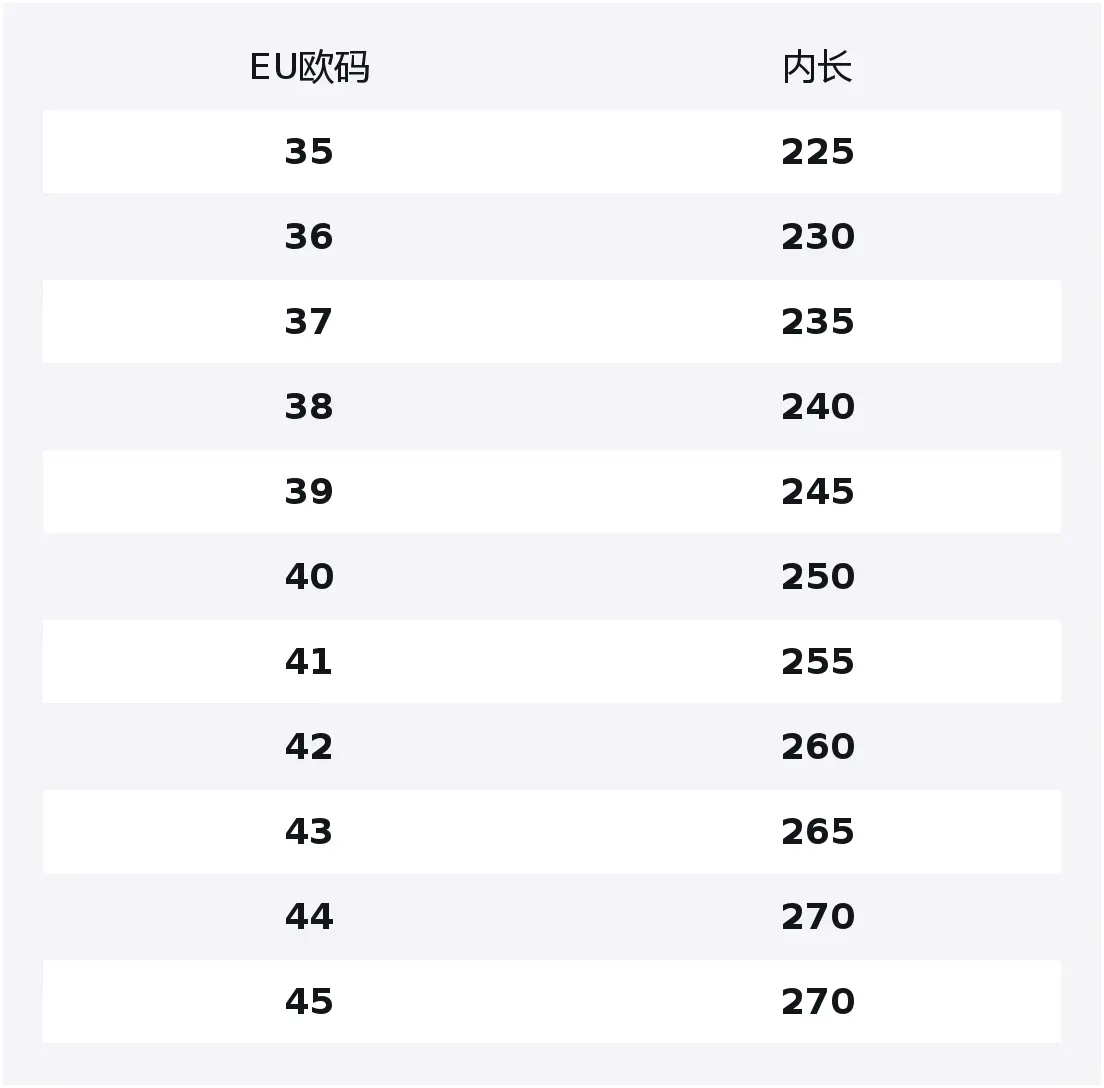Choose EU size 38 cell
The width and height of the screenshot is (1104, 1088).
click(x=309, y=407)
